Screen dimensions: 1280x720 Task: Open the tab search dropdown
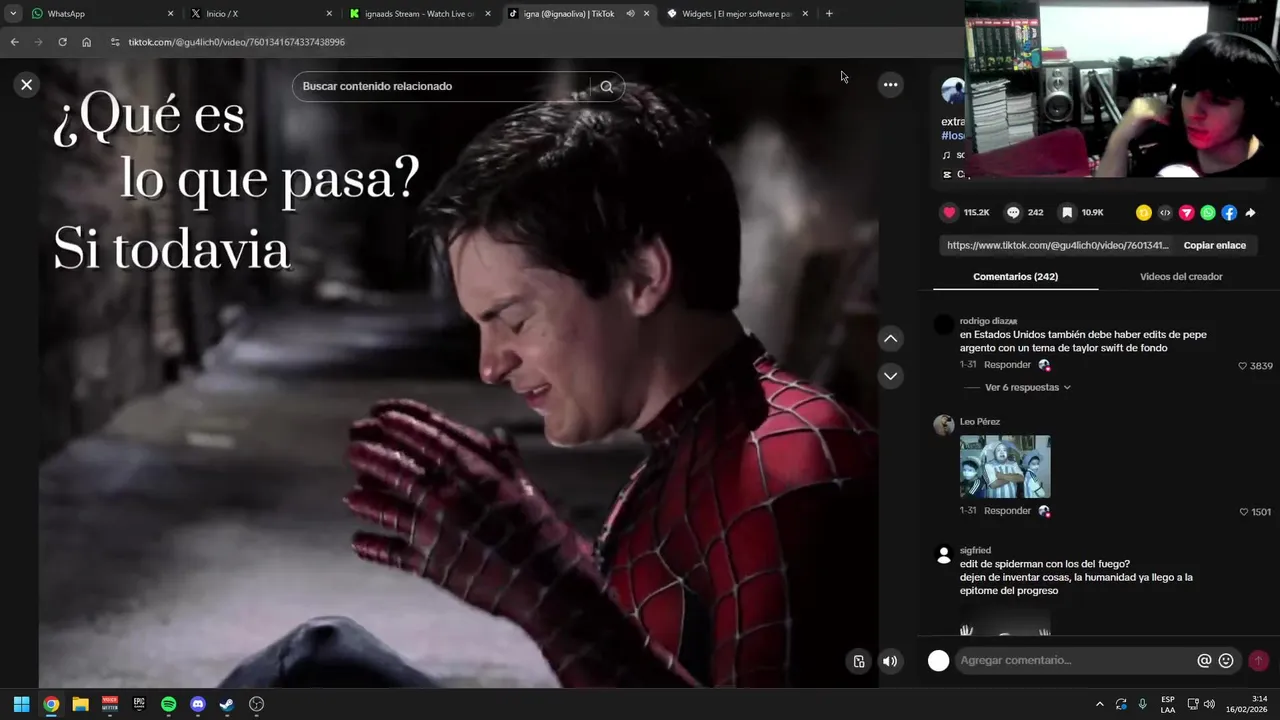[x=13, y=14]
